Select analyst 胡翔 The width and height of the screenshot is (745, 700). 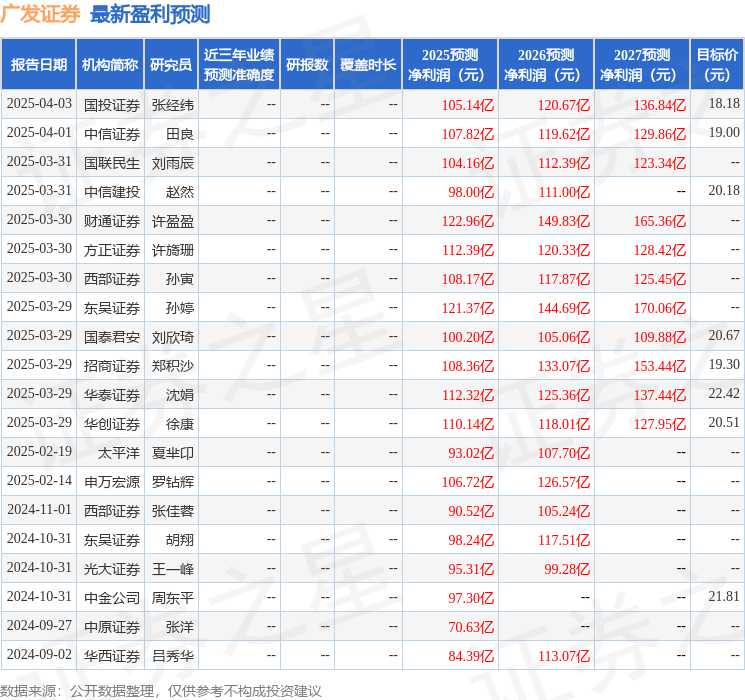pos(180,540)
